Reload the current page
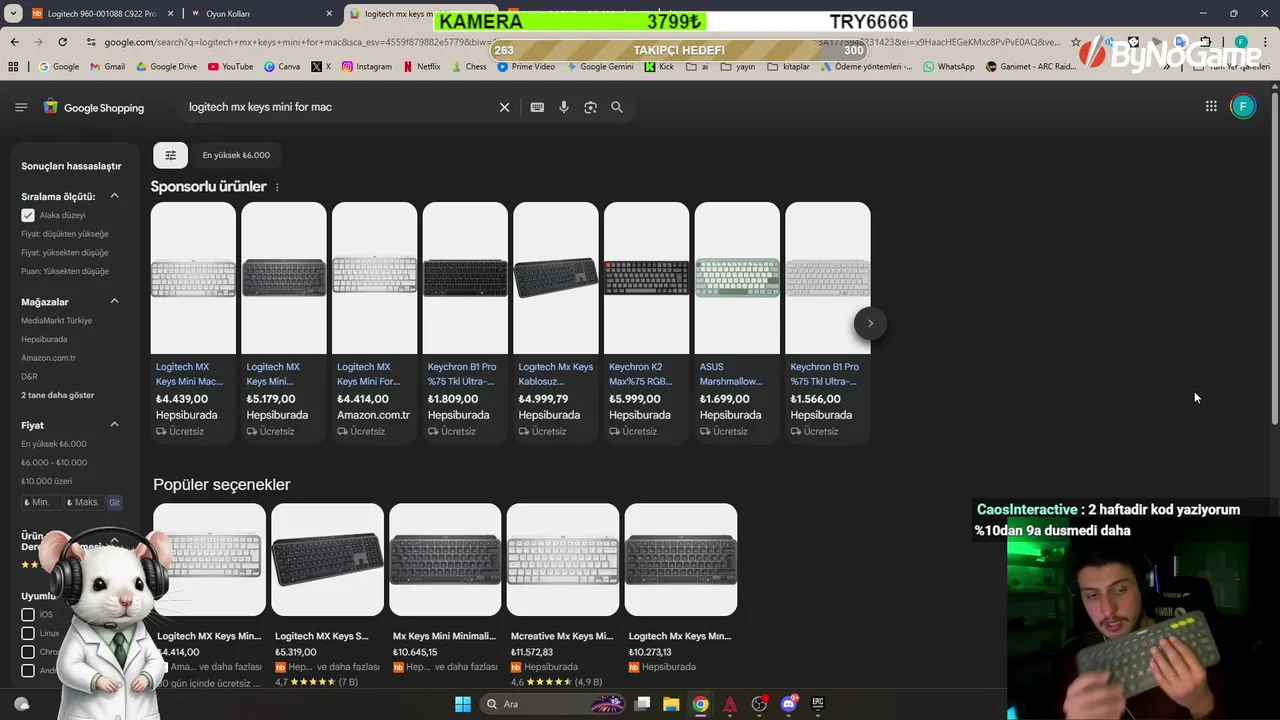The image size is (1280, 720). pyautogui.click(x=62, y=42)
